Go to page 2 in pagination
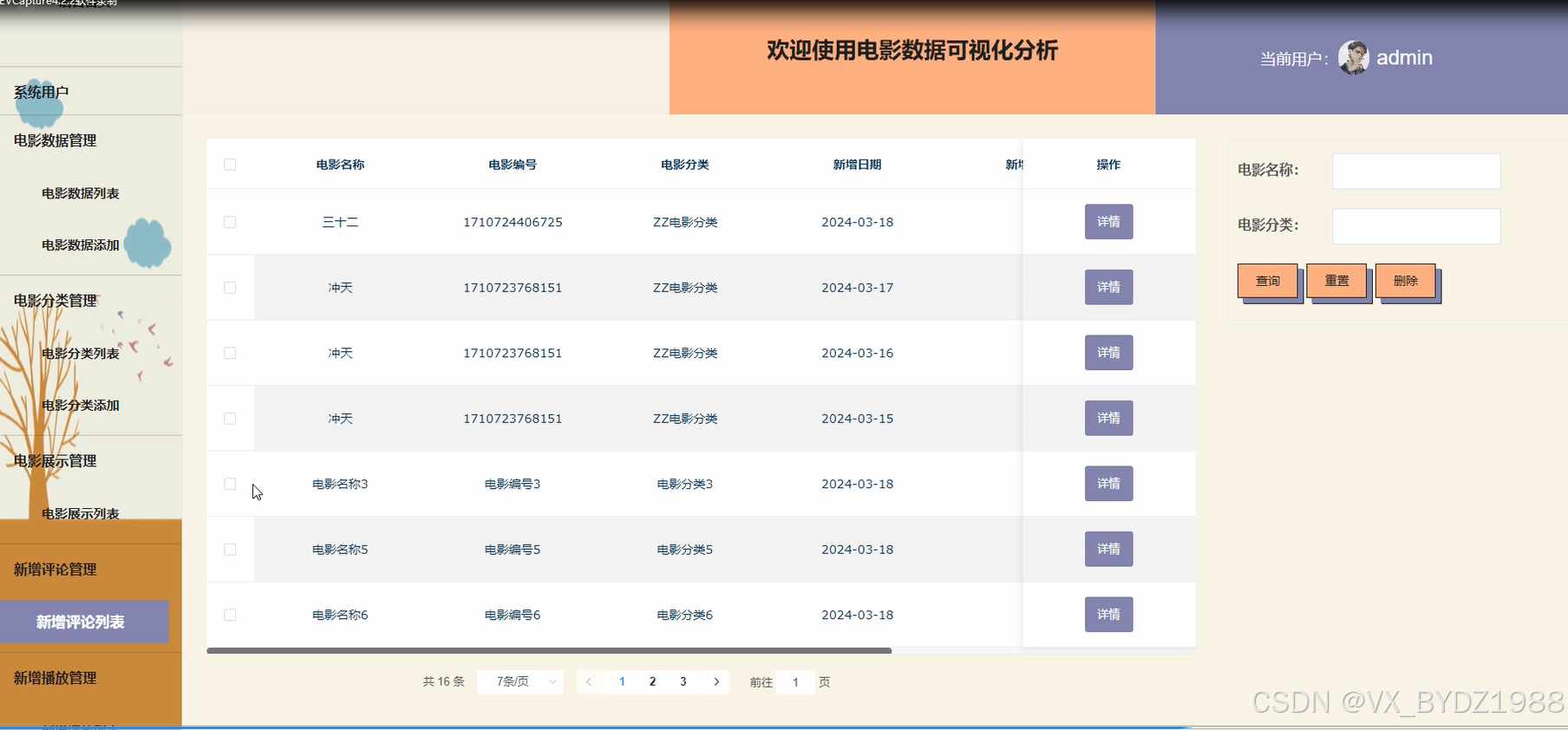Screen dimensions: 1568x730 652,682
